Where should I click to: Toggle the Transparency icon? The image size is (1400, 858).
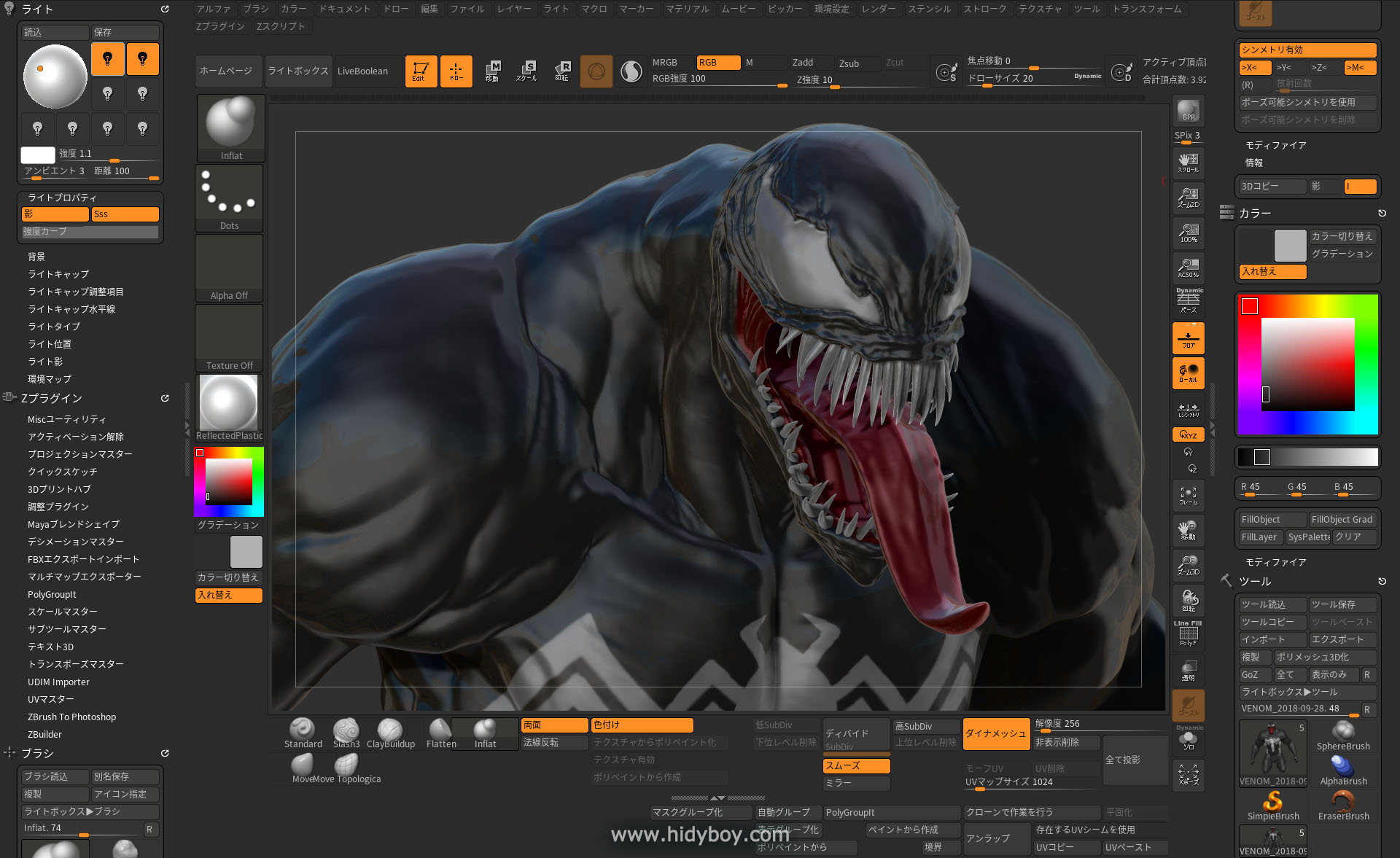click(1188, 671)
